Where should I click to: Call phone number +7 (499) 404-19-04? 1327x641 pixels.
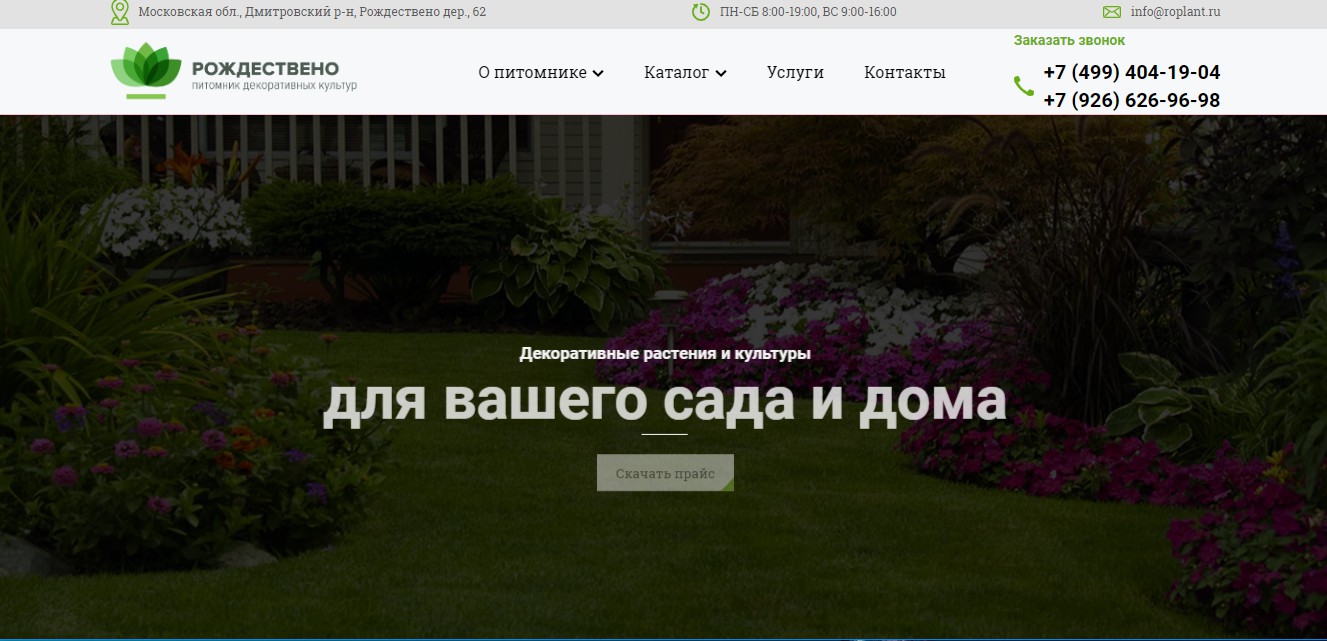tap(1132, 72)
